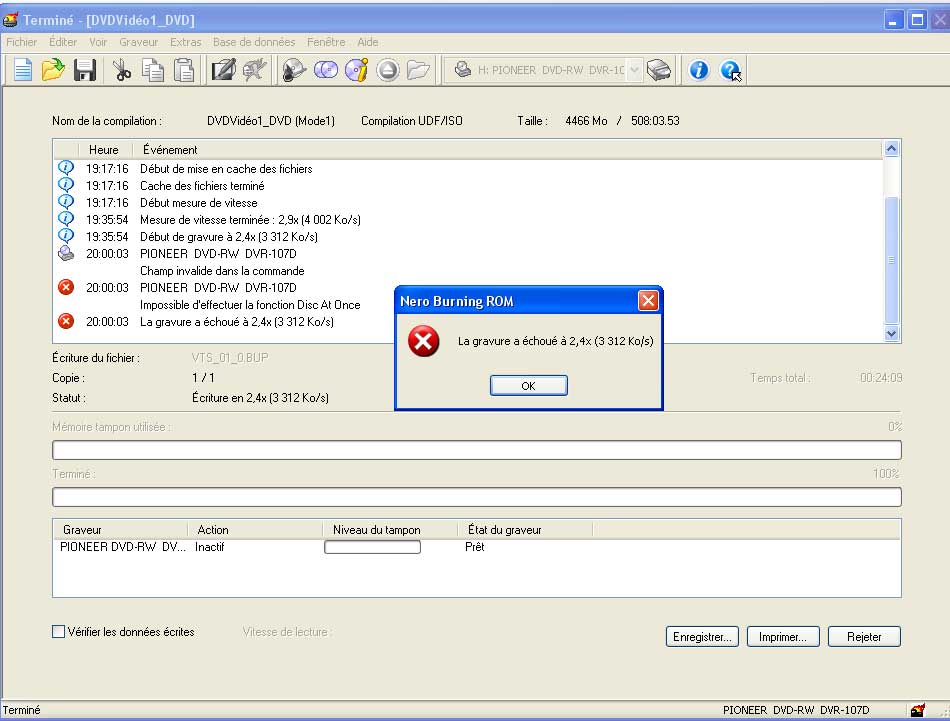This screenshot has height=721, width=950.
Task: Click the 'Niveau du tampon' buffer level bar
Action: (x=373, y=547)
